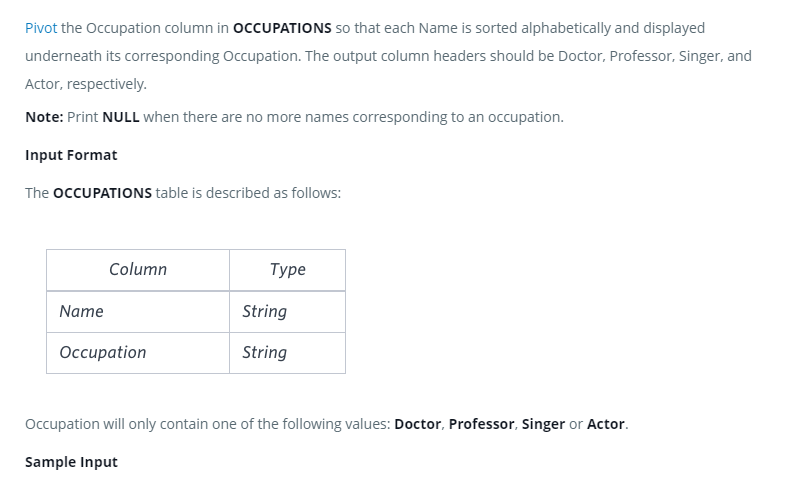Click the bold Actor value at end

(606, 424)
